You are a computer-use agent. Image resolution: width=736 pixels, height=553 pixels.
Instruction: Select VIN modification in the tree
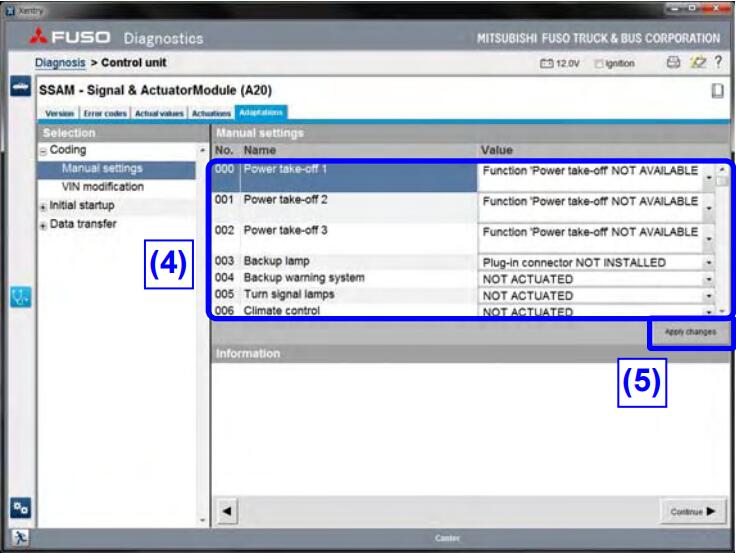103,187
